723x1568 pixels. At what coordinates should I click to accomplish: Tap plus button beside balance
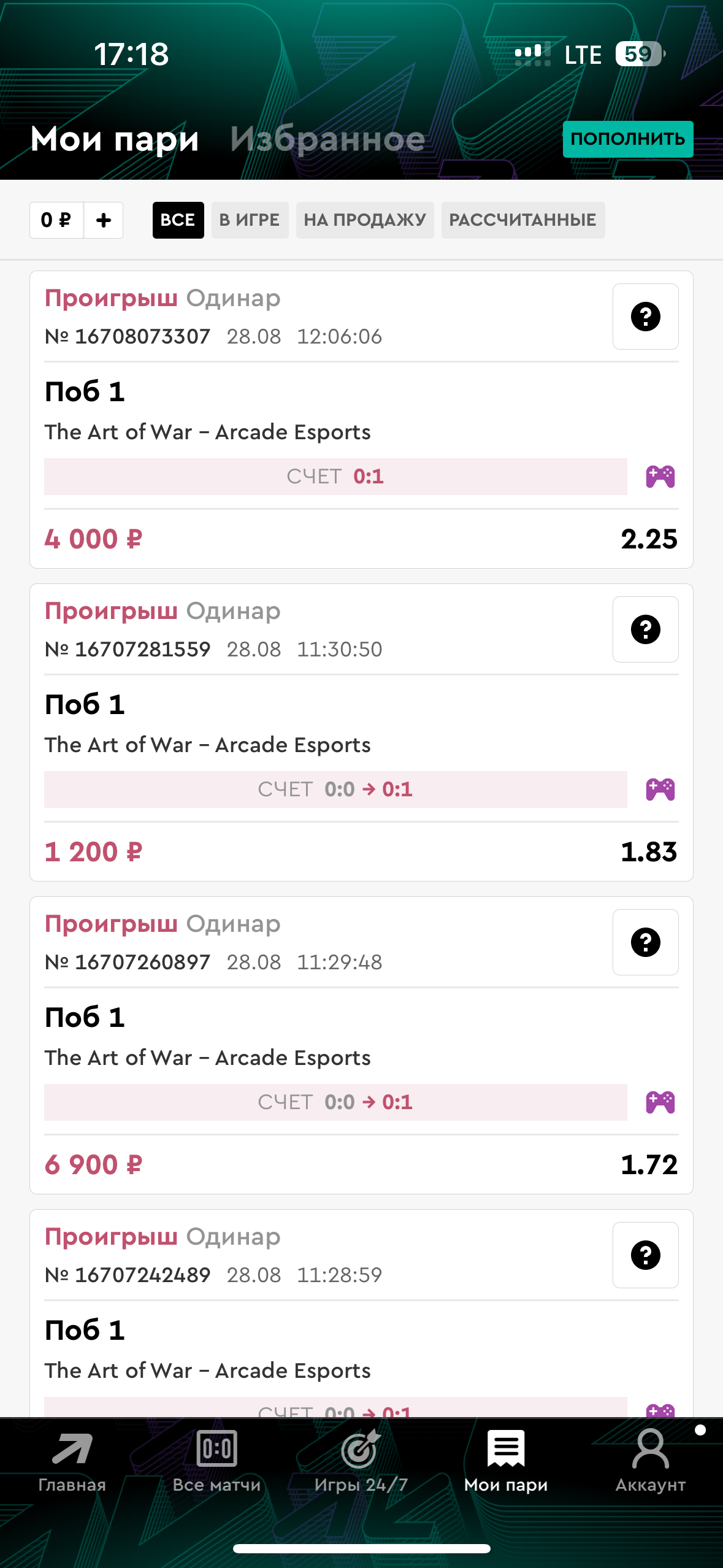click(104, 220)
